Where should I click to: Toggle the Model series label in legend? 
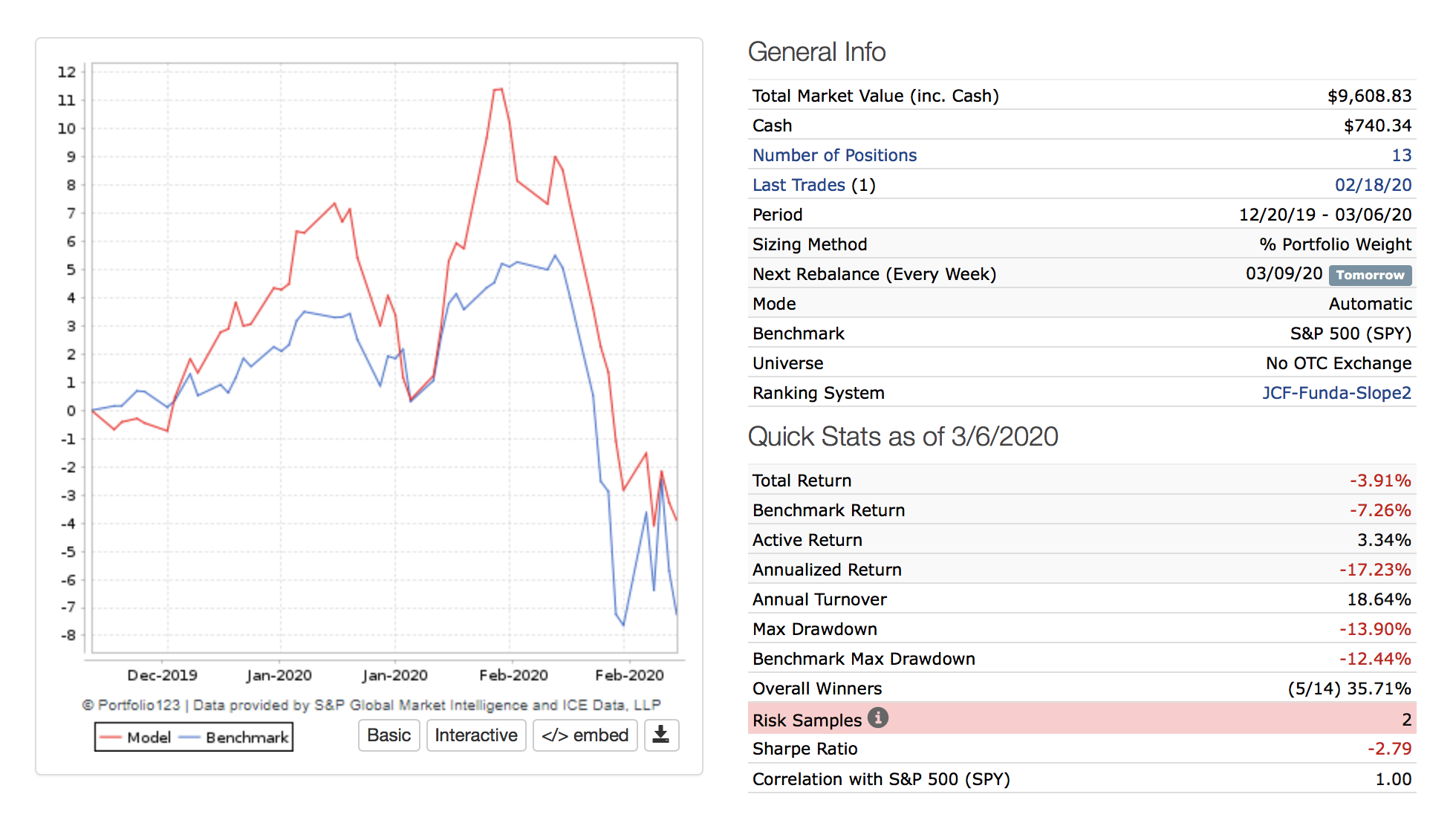click(149, 738)
